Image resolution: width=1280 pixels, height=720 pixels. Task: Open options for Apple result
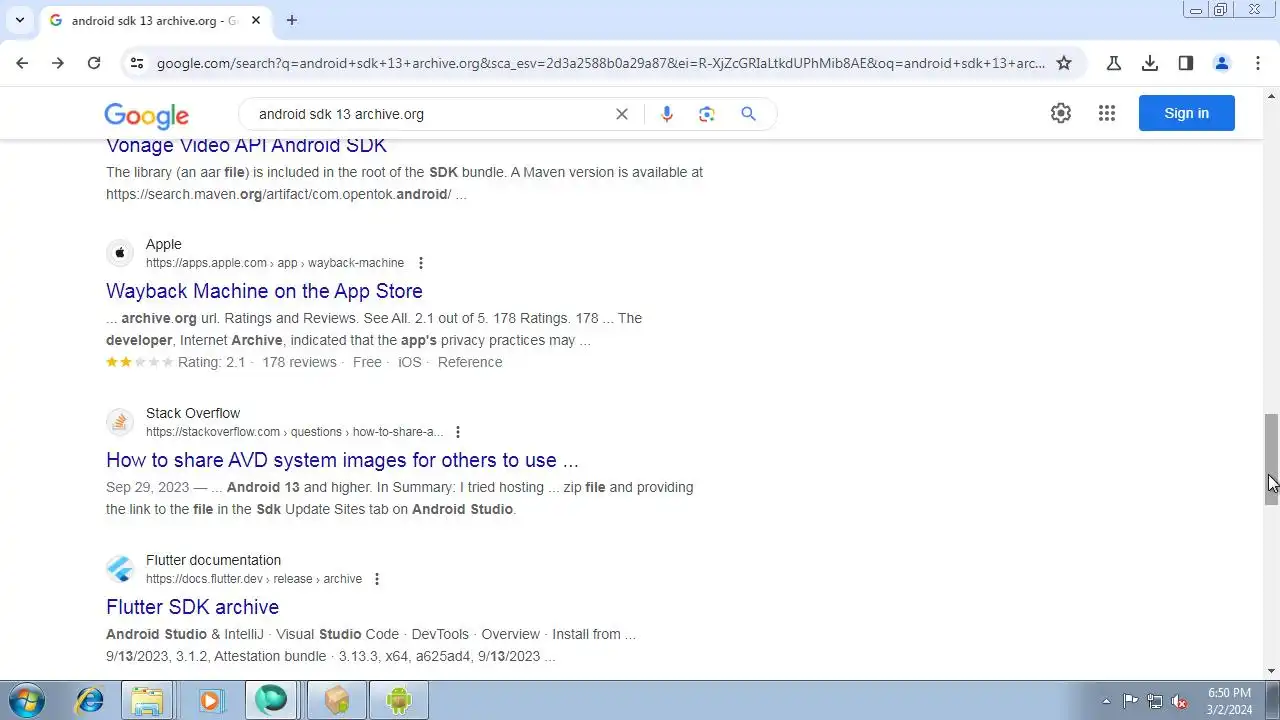point(421,263)
